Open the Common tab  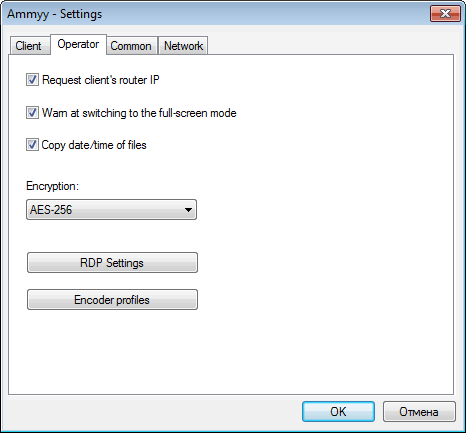pos(131,46)
